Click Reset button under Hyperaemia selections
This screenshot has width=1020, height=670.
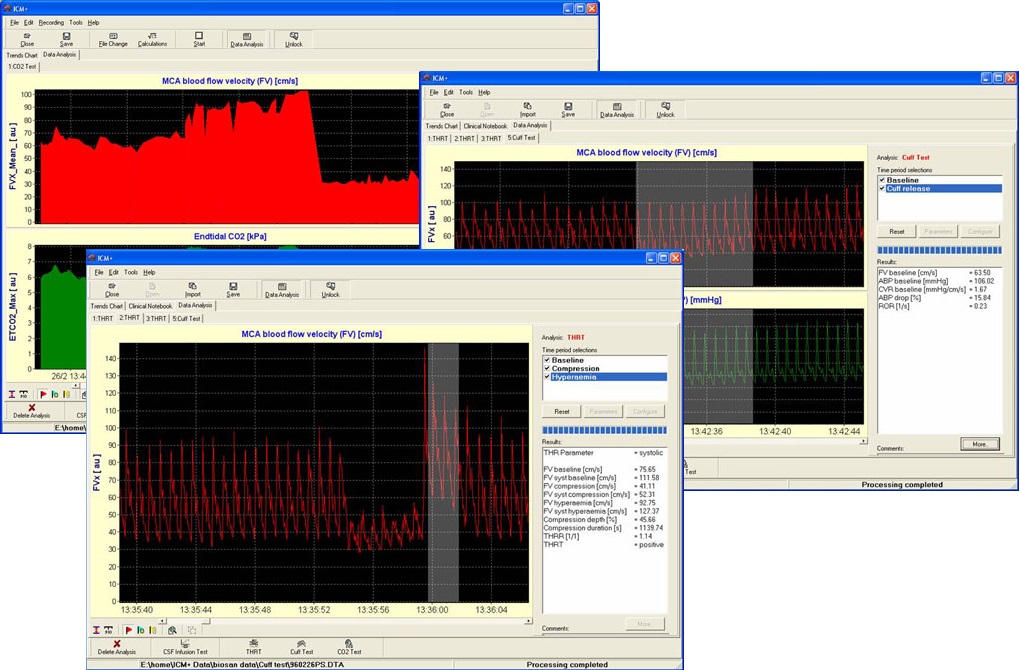coord(562,411)
